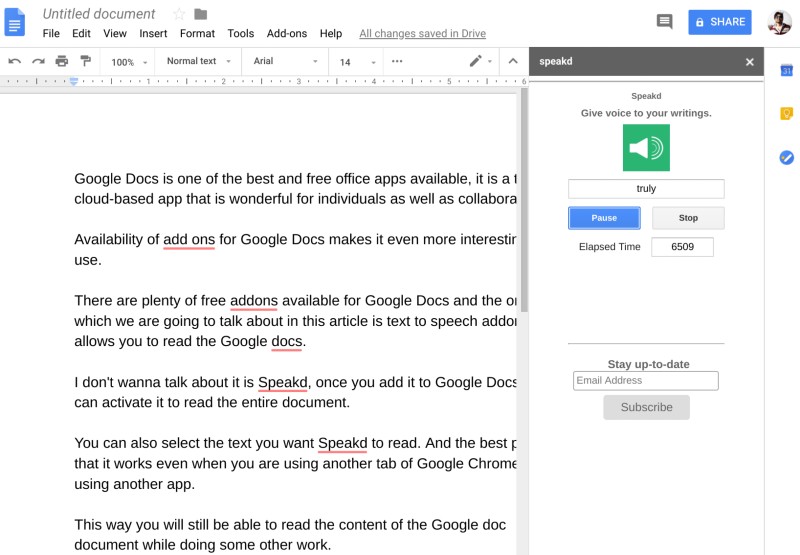Open Google Calendar side panel icon

787,70
